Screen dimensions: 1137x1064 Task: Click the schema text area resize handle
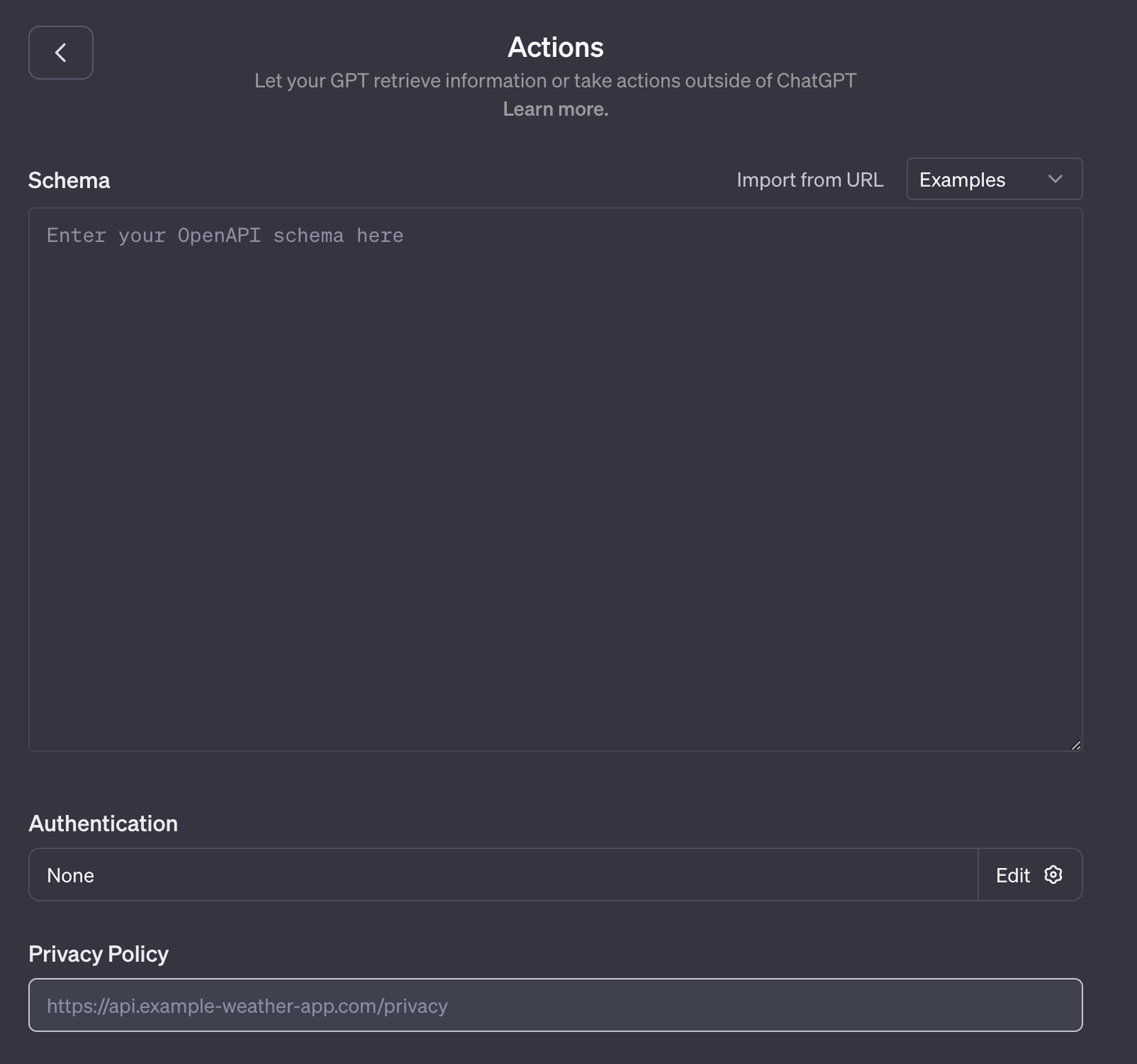point(1075,745)
